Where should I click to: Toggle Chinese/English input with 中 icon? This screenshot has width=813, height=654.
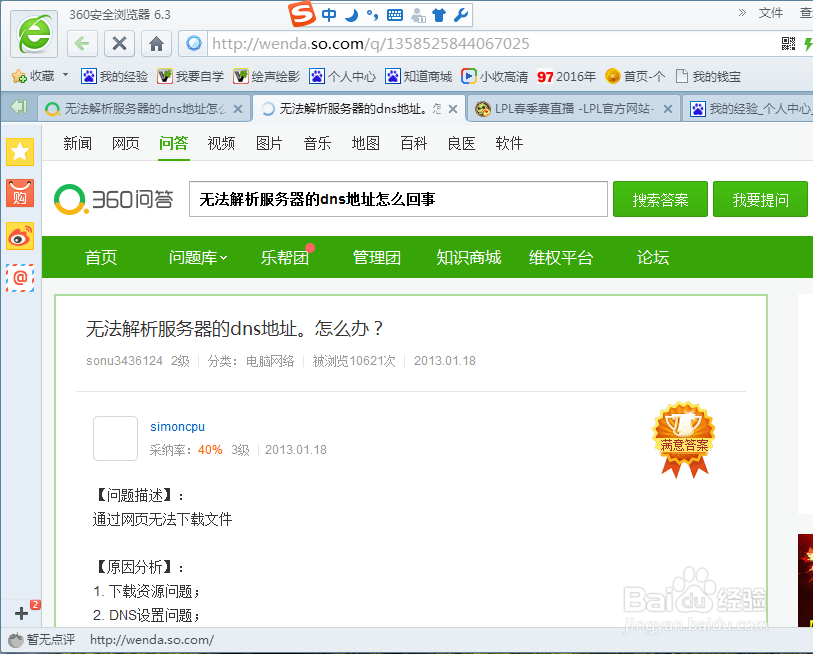click(330, 14)
